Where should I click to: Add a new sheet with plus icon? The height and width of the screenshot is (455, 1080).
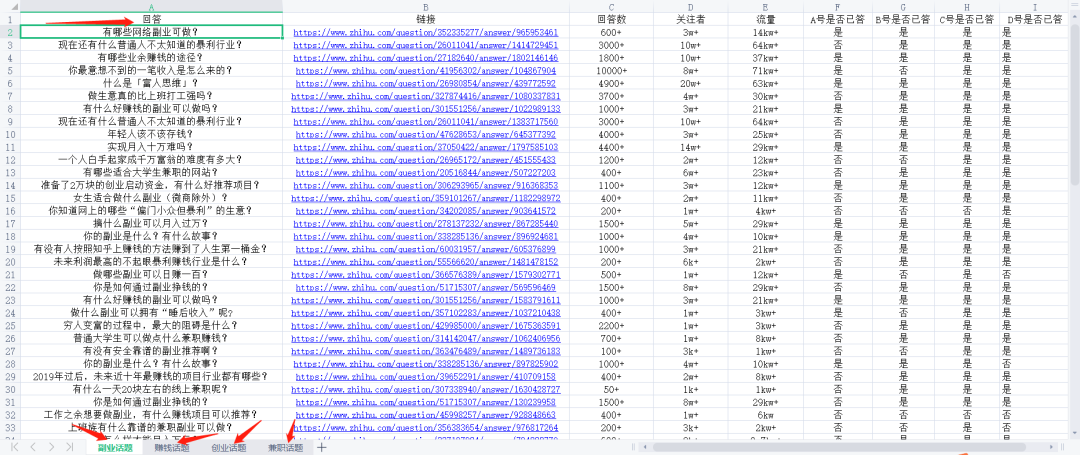[x=321, y=447]
